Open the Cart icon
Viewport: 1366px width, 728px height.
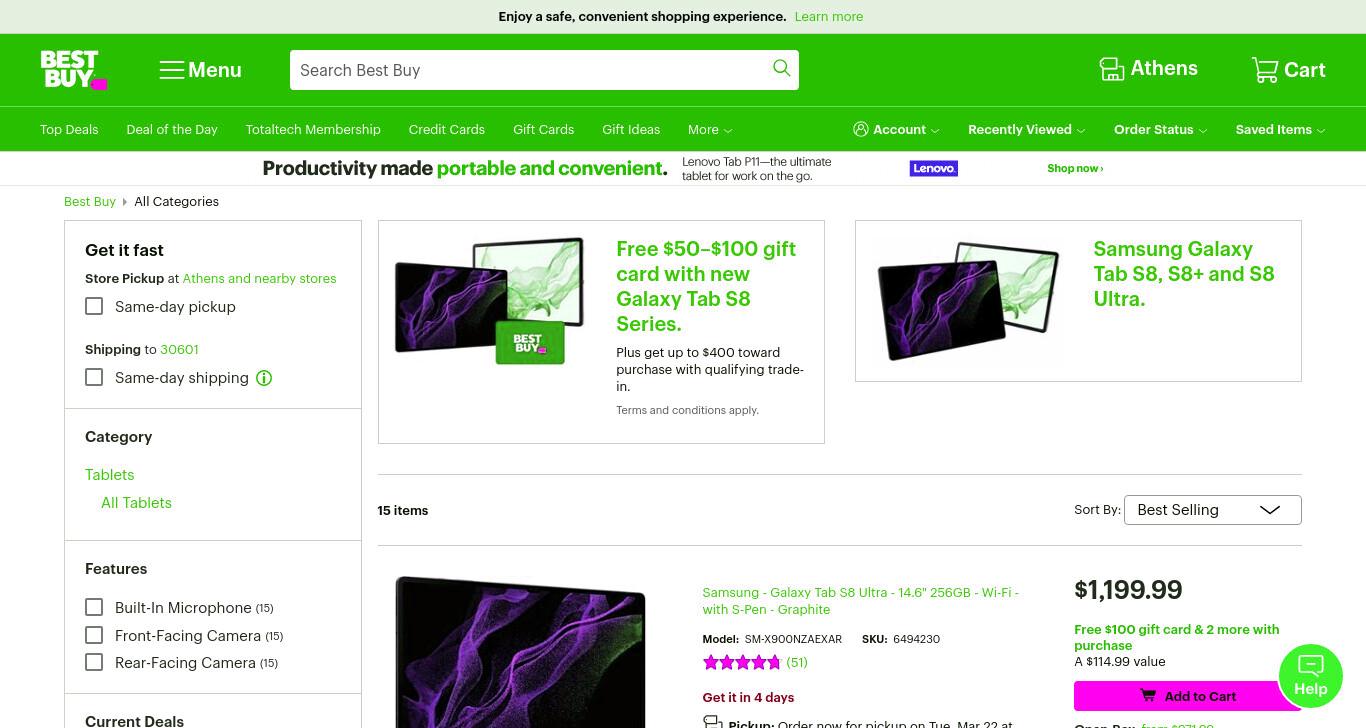point(1265,70)
